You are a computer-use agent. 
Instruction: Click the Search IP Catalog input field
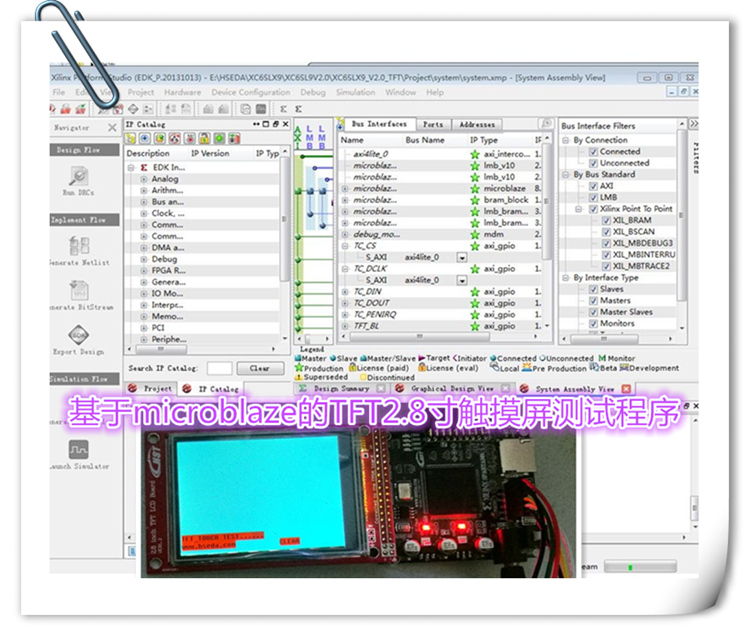[x=220, y=368]
